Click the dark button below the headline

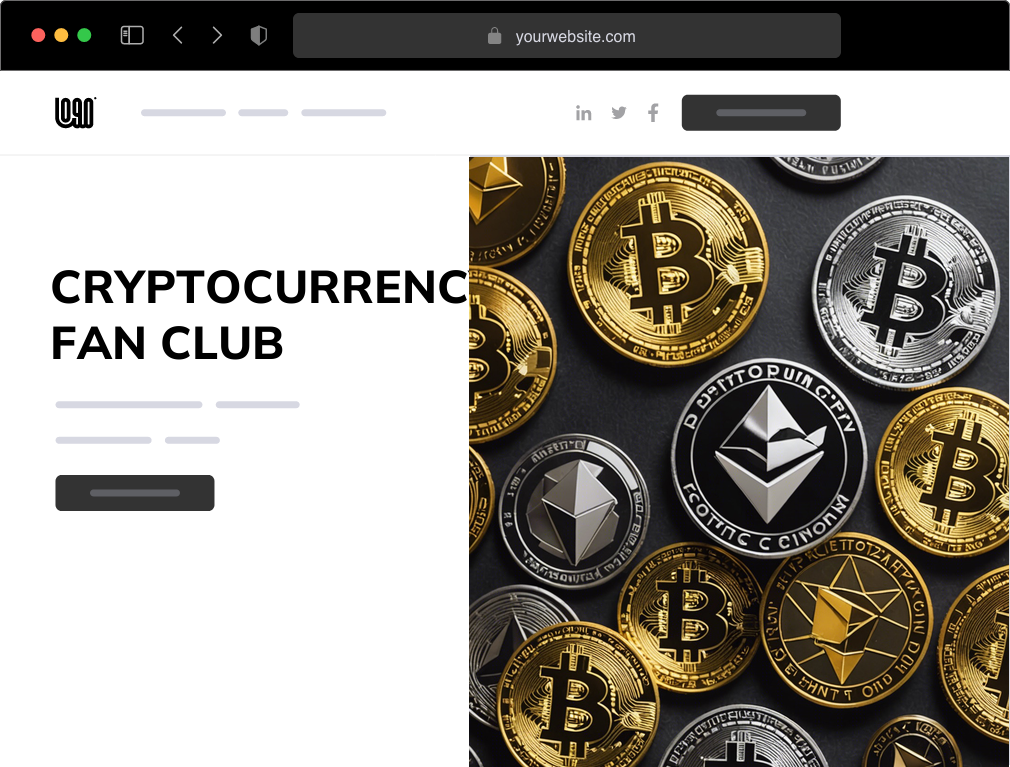point(135,493)
